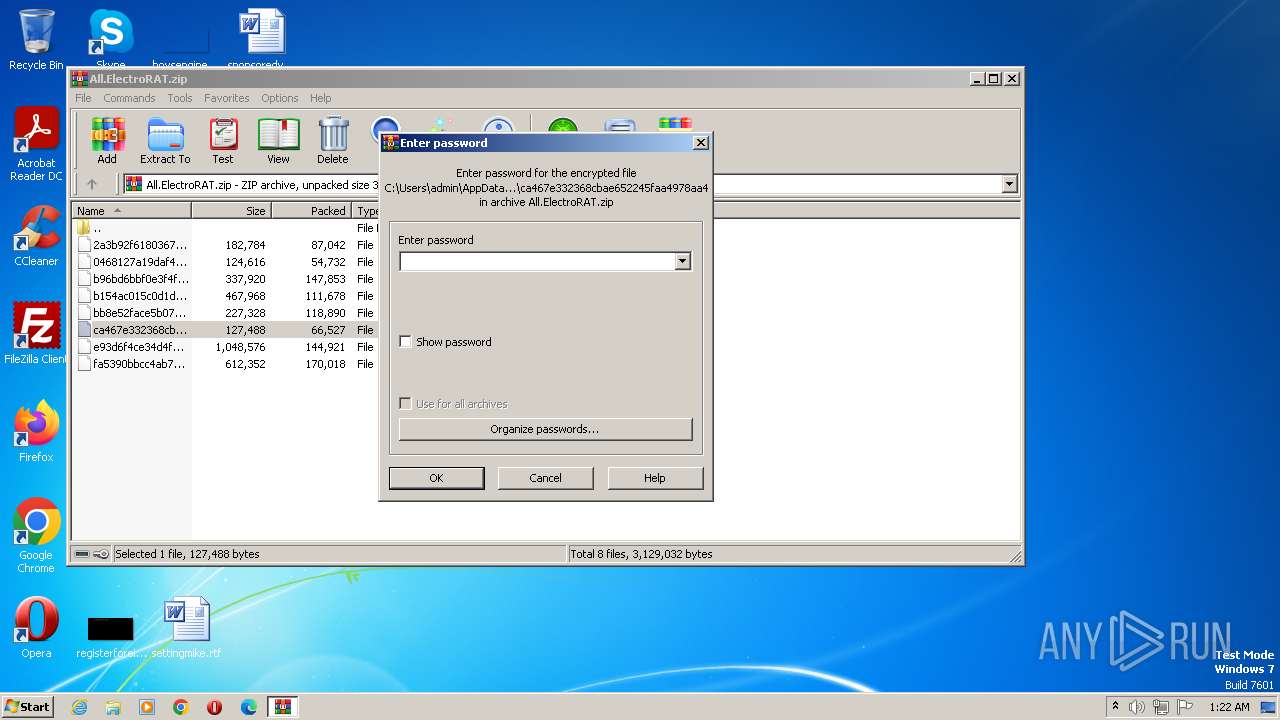Viewport: 1280px width, 720px height.
Task: Open the Help menu
Action: 321,98
